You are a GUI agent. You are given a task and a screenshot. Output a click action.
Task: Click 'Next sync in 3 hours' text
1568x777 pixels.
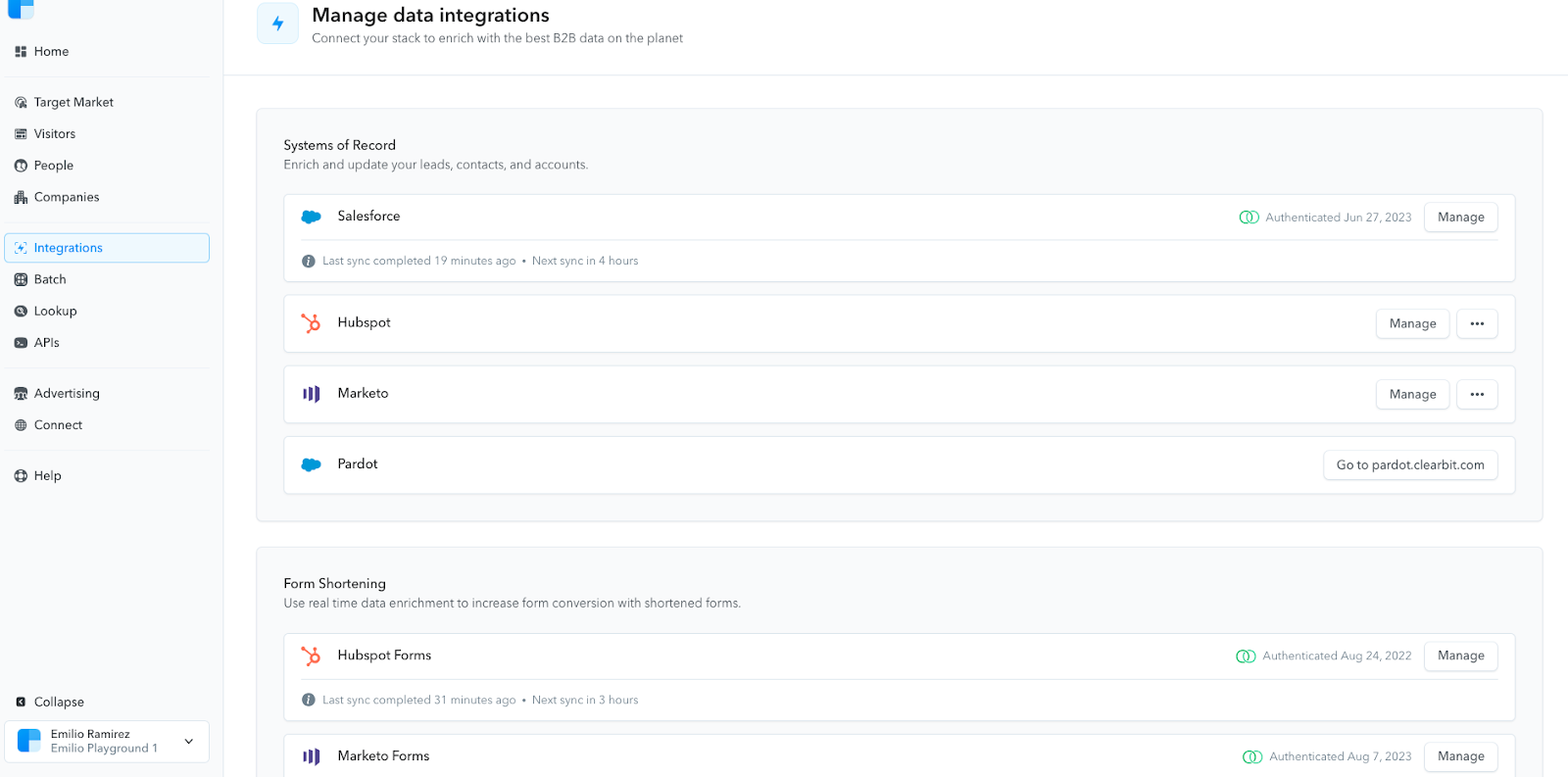[x=585, y=700]
